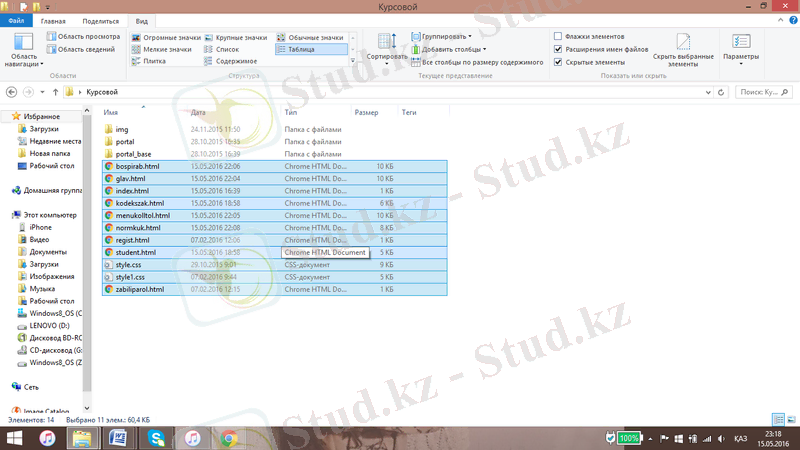Tick the Item check boxes (Флажки элементов) checkbox
Viewport: 800px width, 450px height.
click(x=558, y=36)
